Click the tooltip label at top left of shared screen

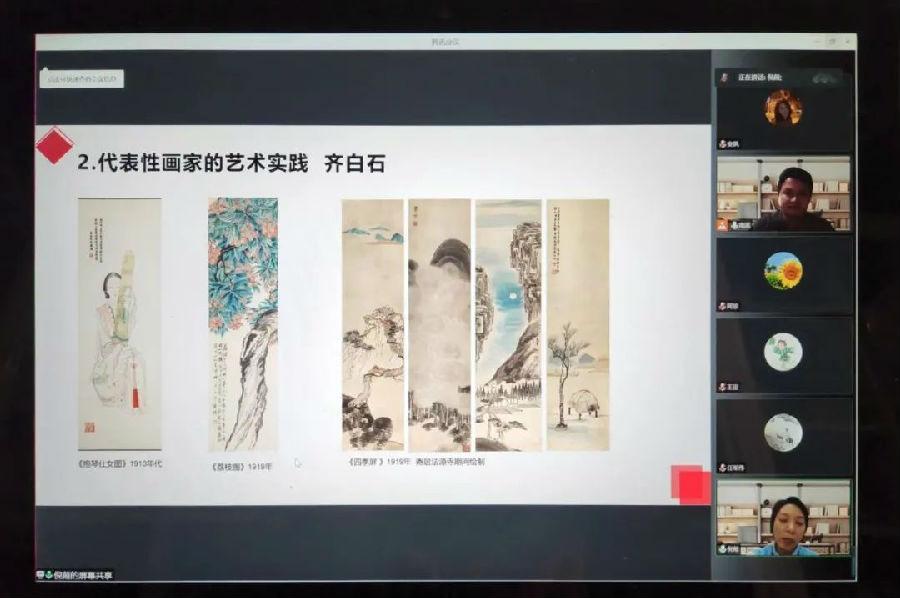pos(82,79)
